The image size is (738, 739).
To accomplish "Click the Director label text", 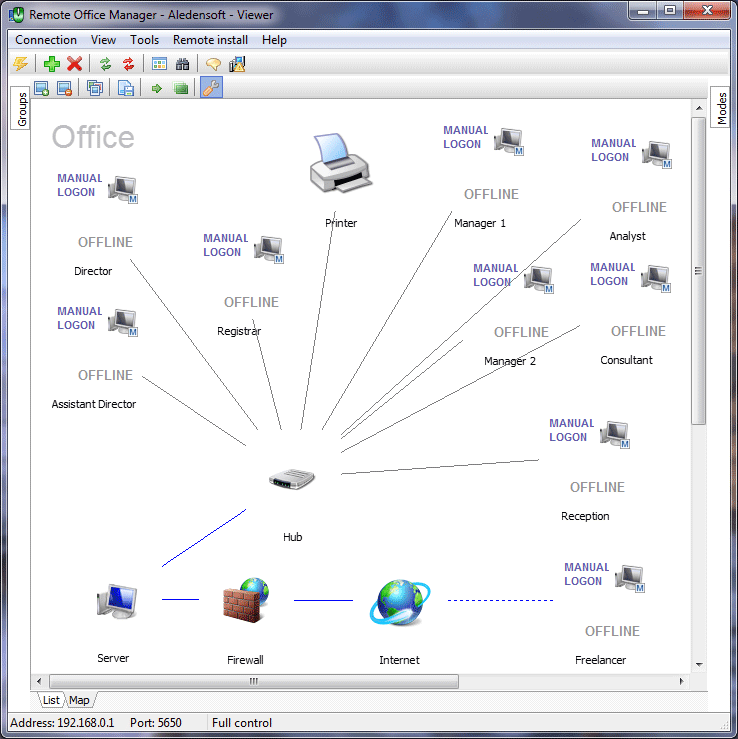I will (x=93, y=271).
